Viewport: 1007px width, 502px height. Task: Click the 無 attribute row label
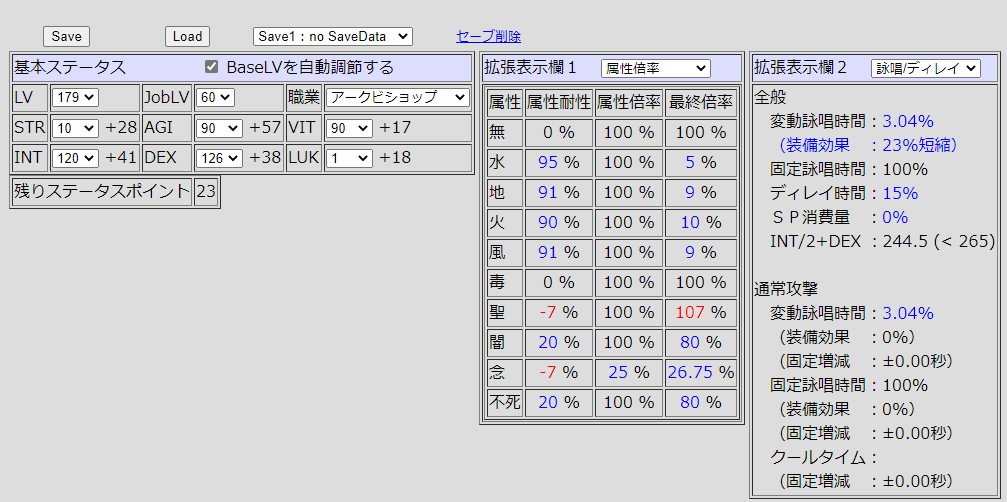(x=496, y=133)
